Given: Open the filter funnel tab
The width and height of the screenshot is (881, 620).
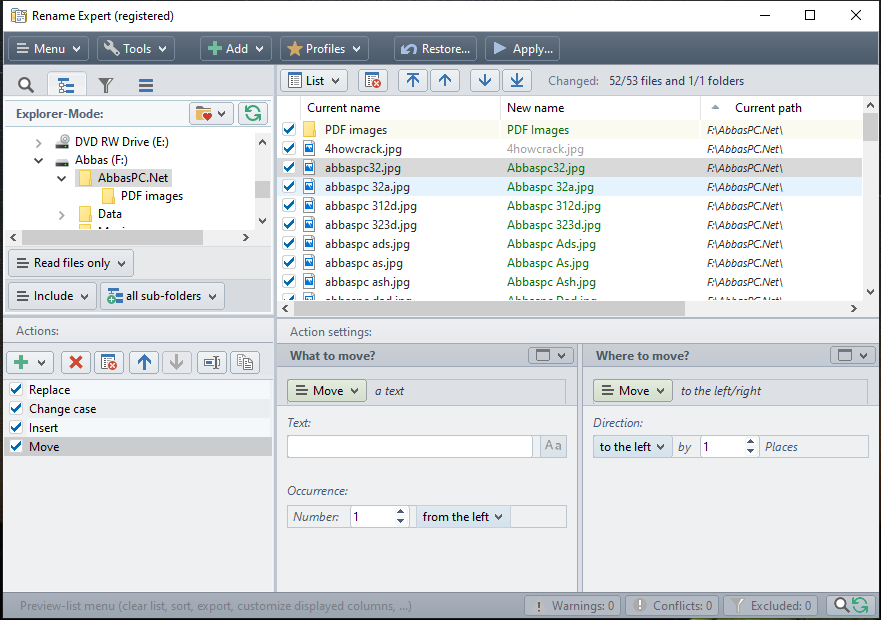Looking at the screenshot, I should click(x=106, y=85).
